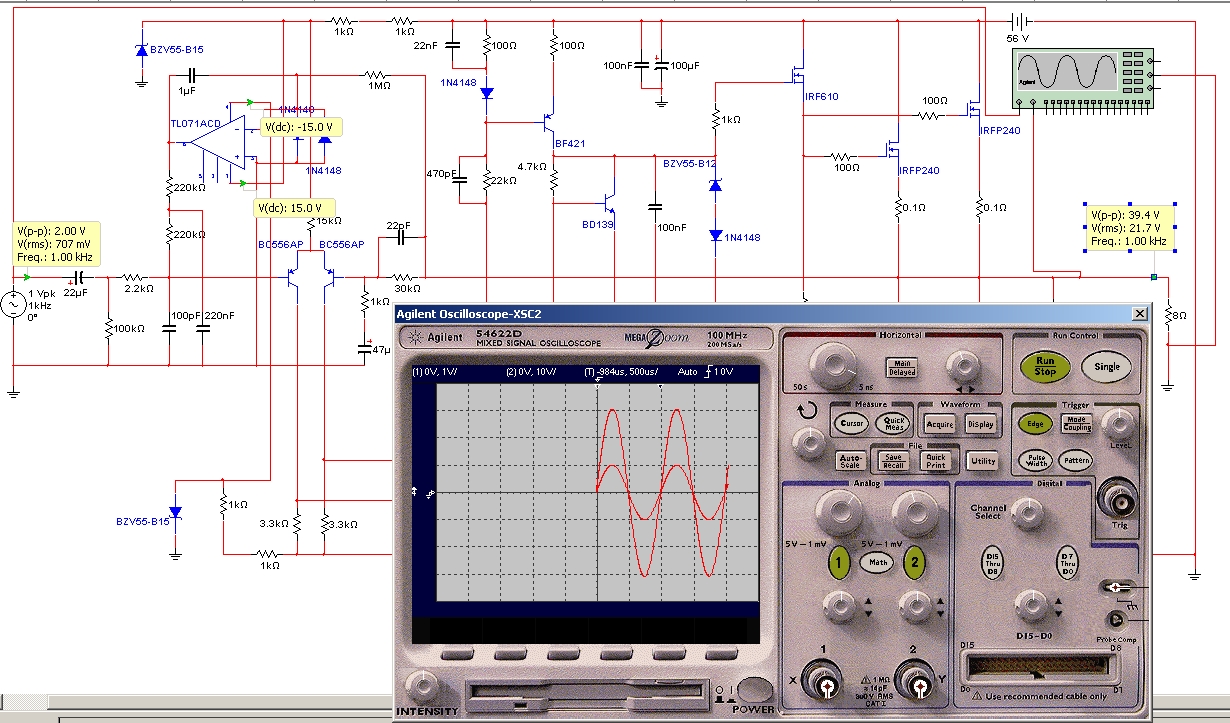This screenshot has width=1230, height=723.
Task: Click the Auto-Scale button
Action: click(851, 461)
